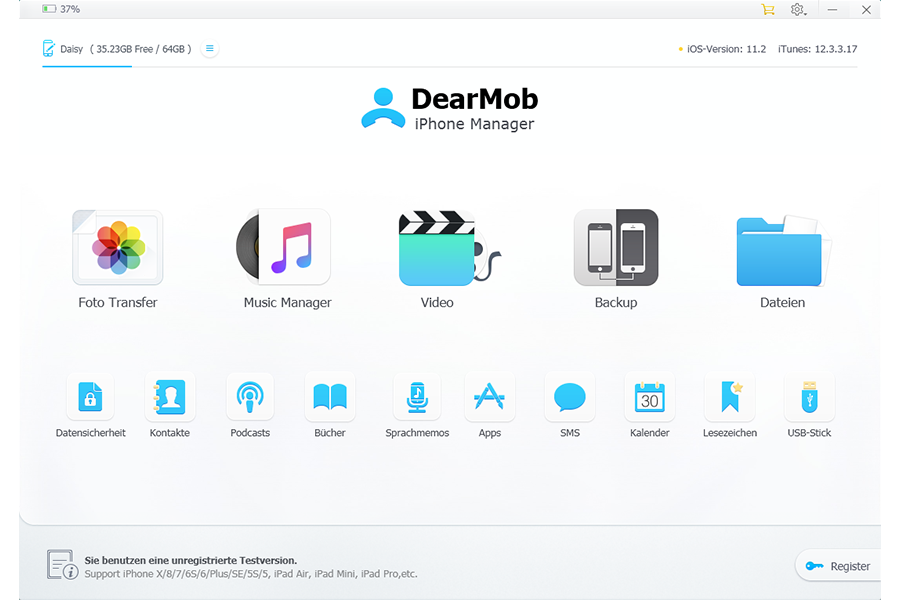Open the Kalender manager
Viewport: 900px width, 600px height.
pyautogui.click(x=649, y=395)
